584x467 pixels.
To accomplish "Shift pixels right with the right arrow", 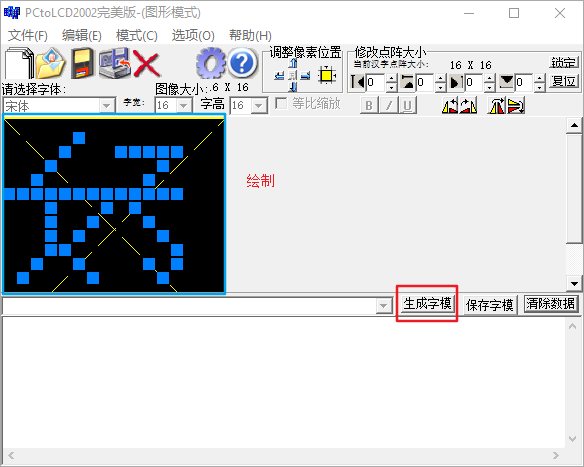I will (305, 76).
